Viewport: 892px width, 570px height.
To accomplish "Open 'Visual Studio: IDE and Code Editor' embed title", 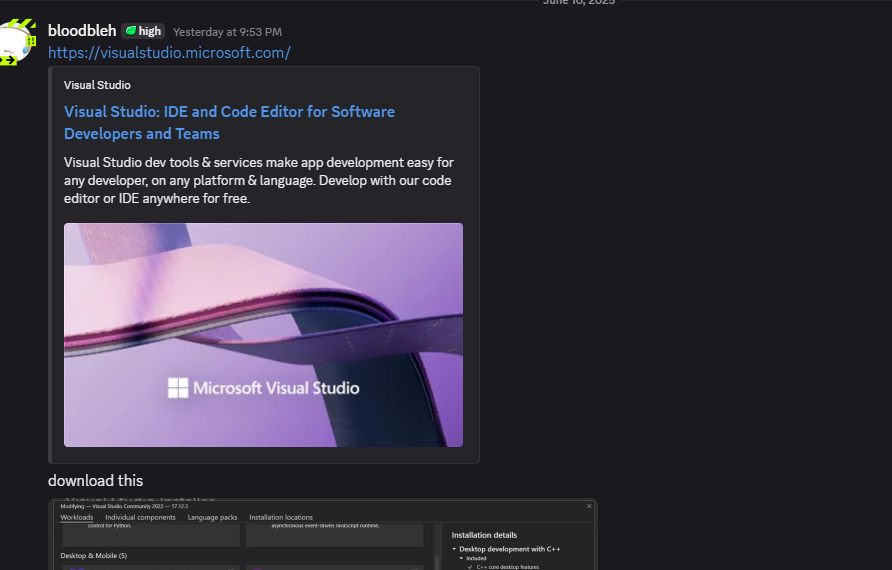I will point(229,122).
